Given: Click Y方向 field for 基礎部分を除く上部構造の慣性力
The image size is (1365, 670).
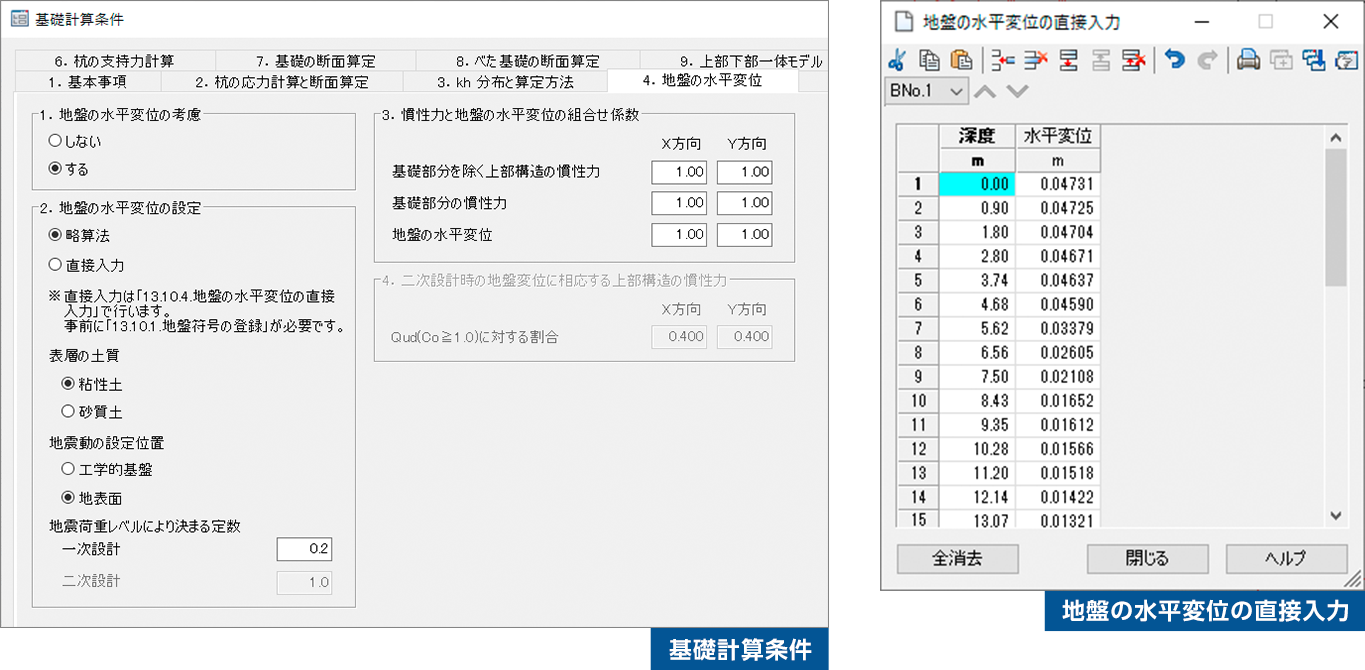Looking at the screenshot, I should pos(744,172).
